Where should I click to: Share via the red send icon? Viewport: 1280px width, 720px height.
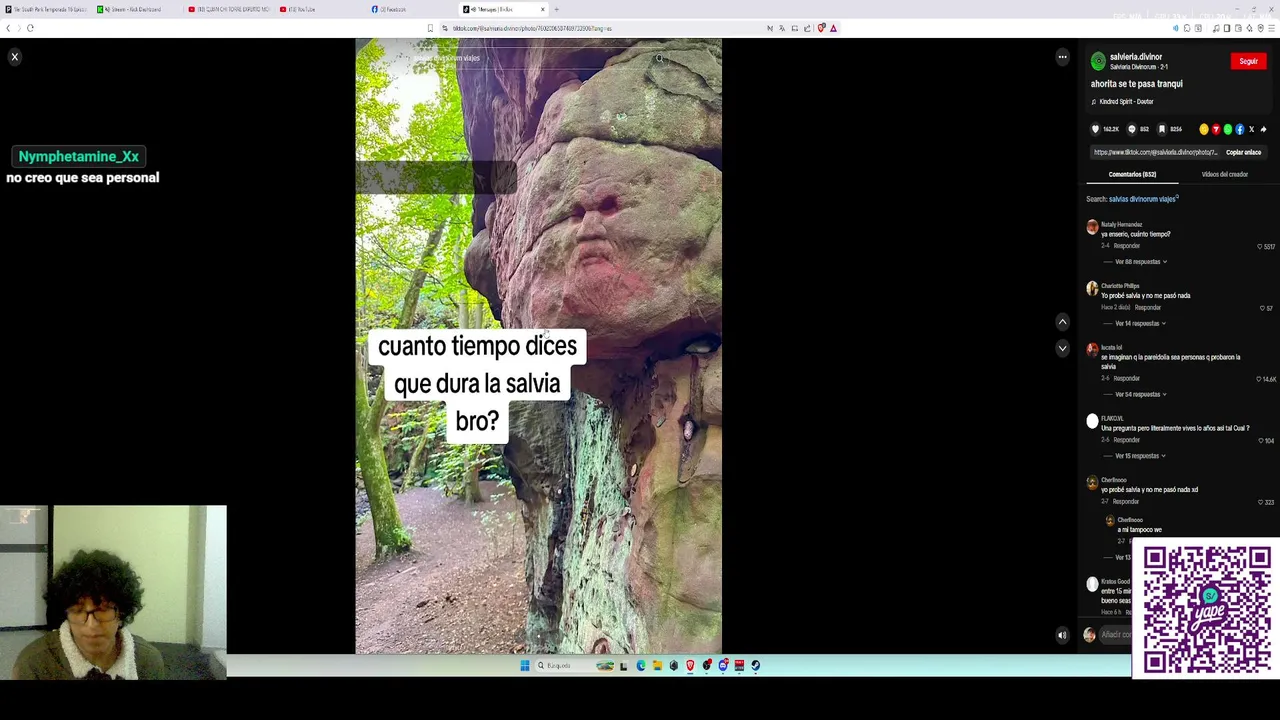[x=1216, y=129]
